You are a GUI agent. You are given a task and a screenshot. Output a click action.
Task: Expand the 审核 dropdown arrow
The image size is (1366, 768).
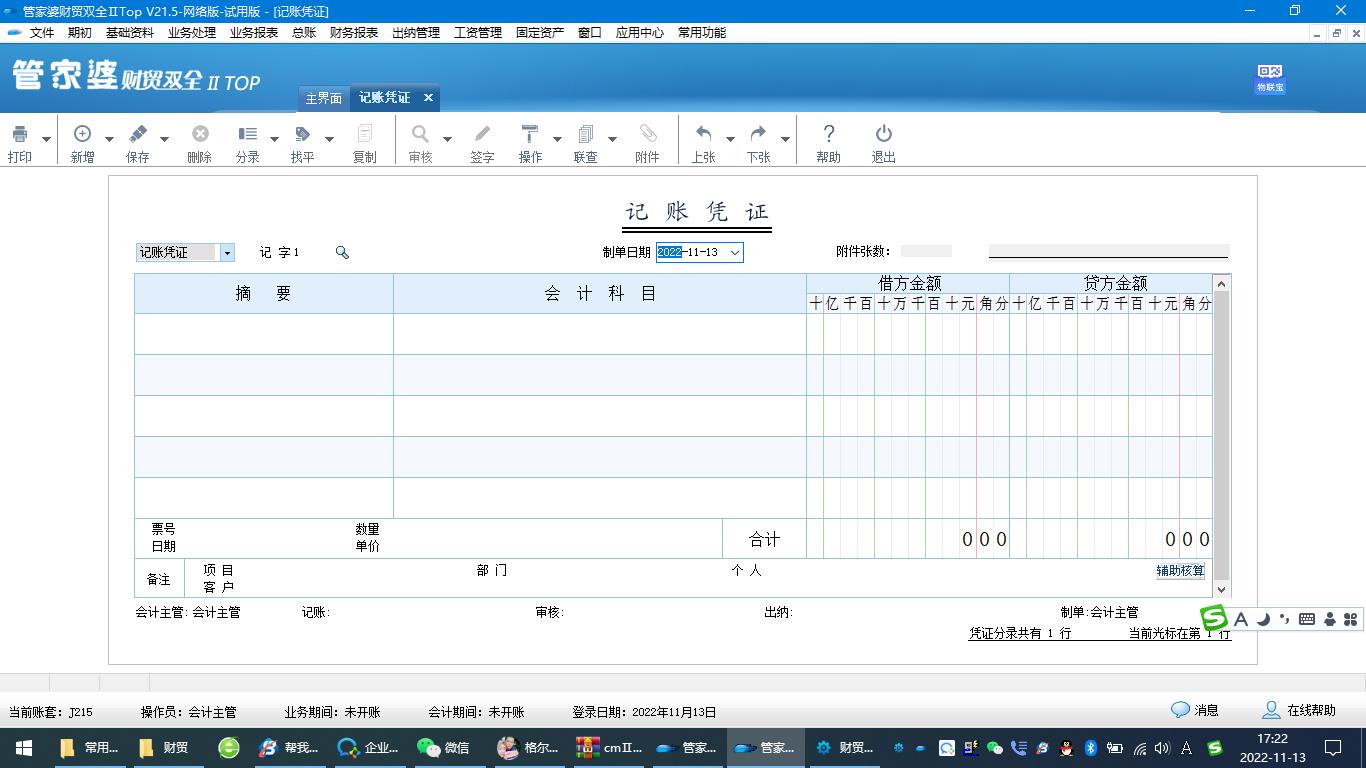pos(447,139)
